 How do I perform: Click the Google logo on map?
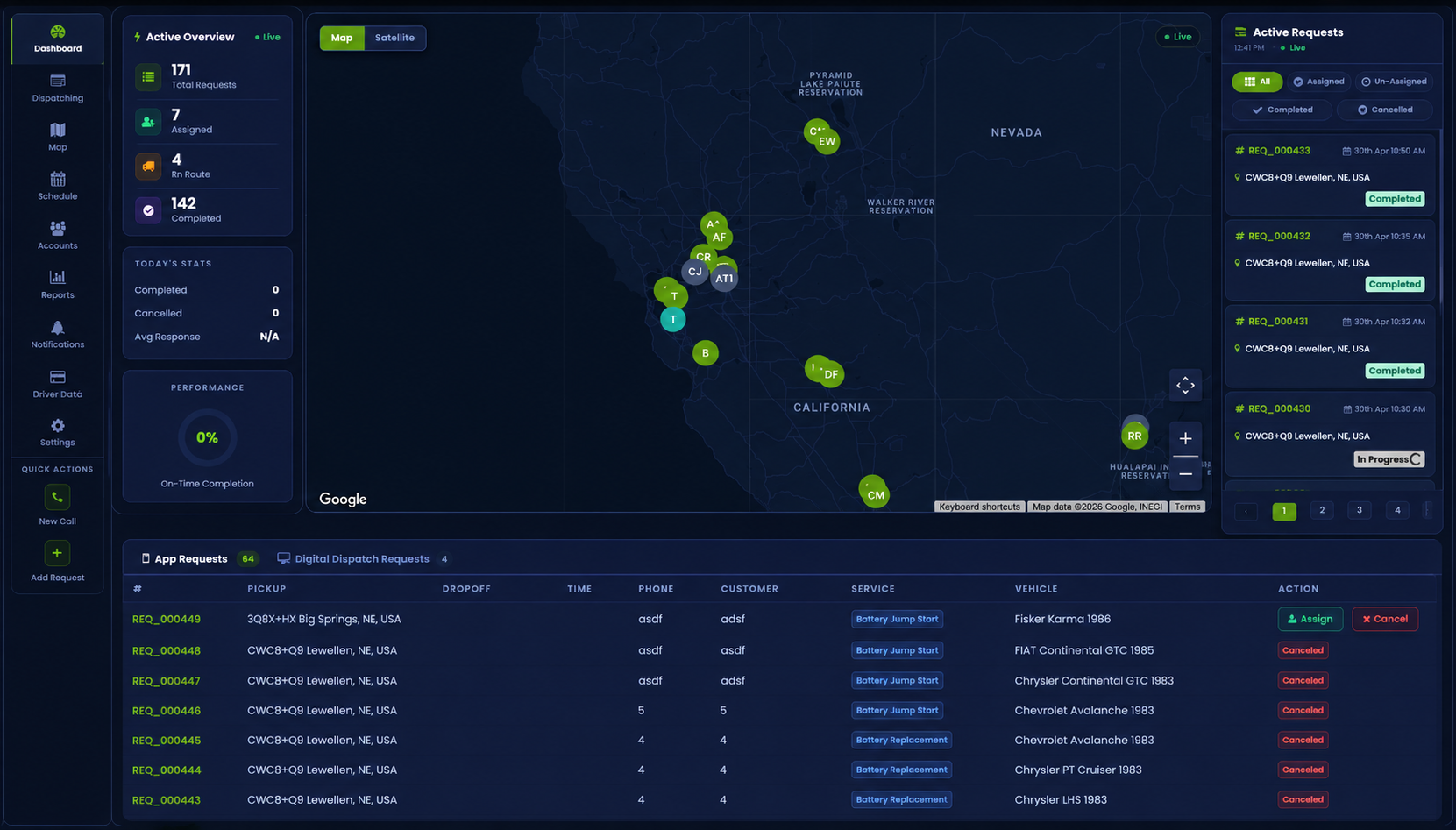coord(343,499)
